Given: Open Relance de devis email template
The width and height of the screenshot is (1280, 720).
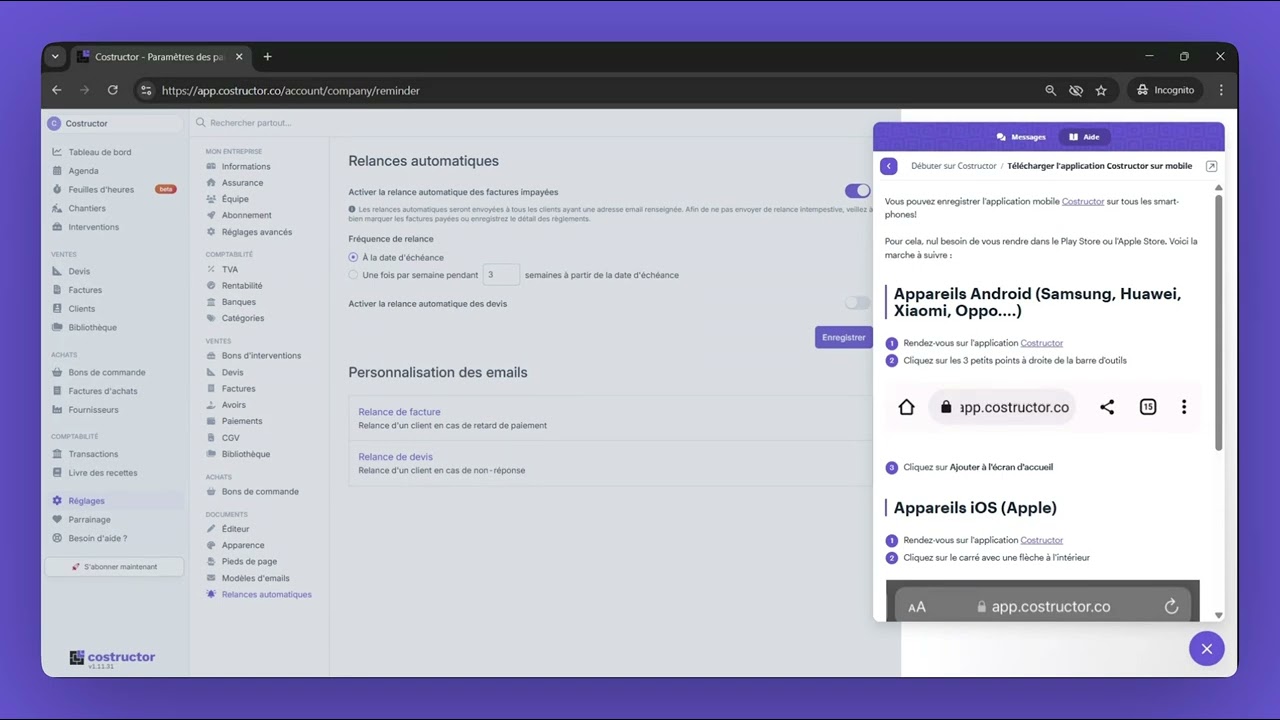Looking at the screenshot, I should coord(395,457).
